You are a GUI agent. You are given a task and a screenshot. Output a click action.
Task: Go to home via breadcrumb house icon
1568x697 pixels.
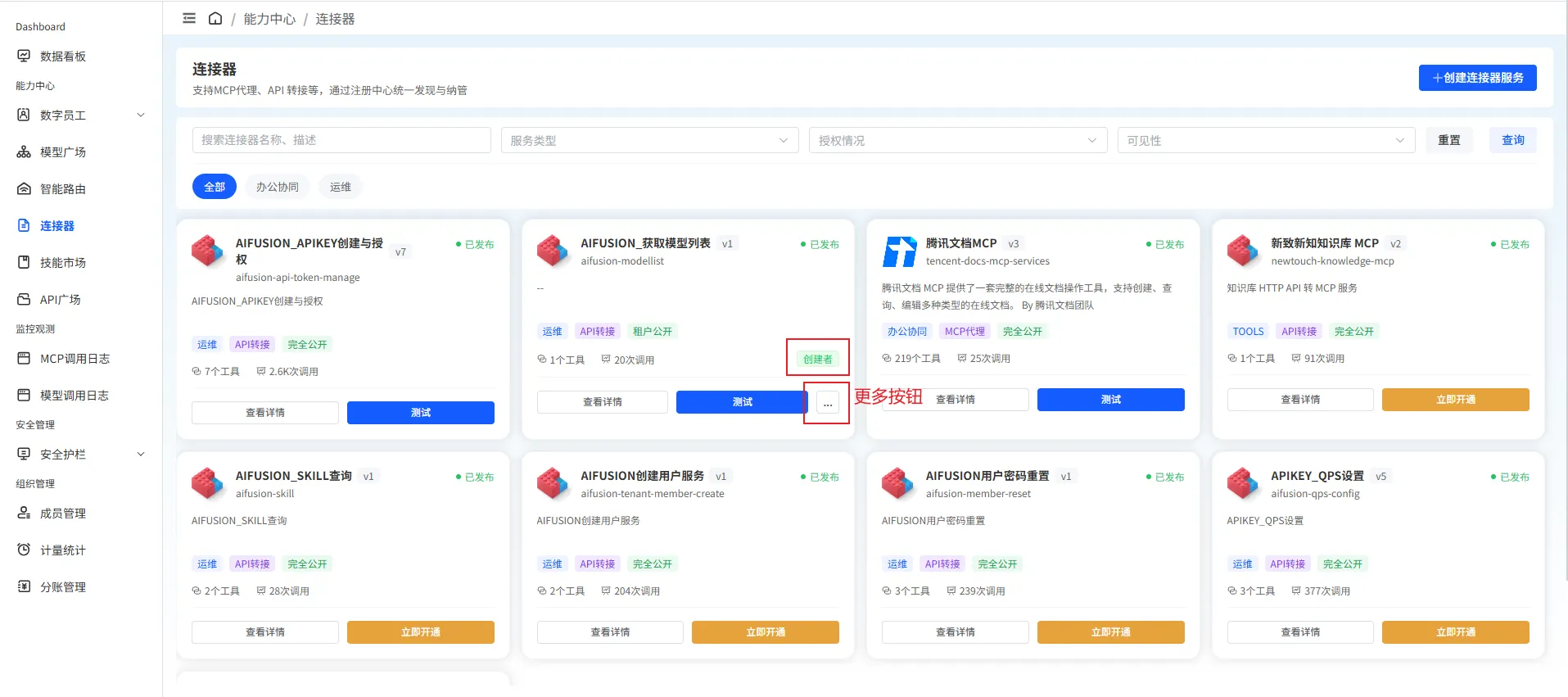click(215, 18)
